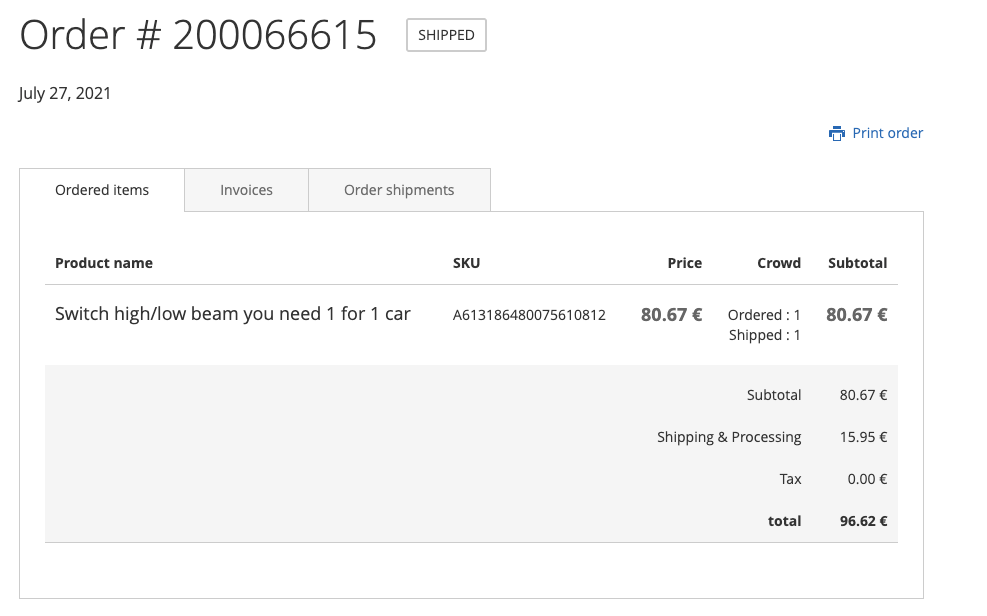This screenshot has height=616, width=987.
Task: Click the July 27, 2021 order date
Action: pos(65,94)
